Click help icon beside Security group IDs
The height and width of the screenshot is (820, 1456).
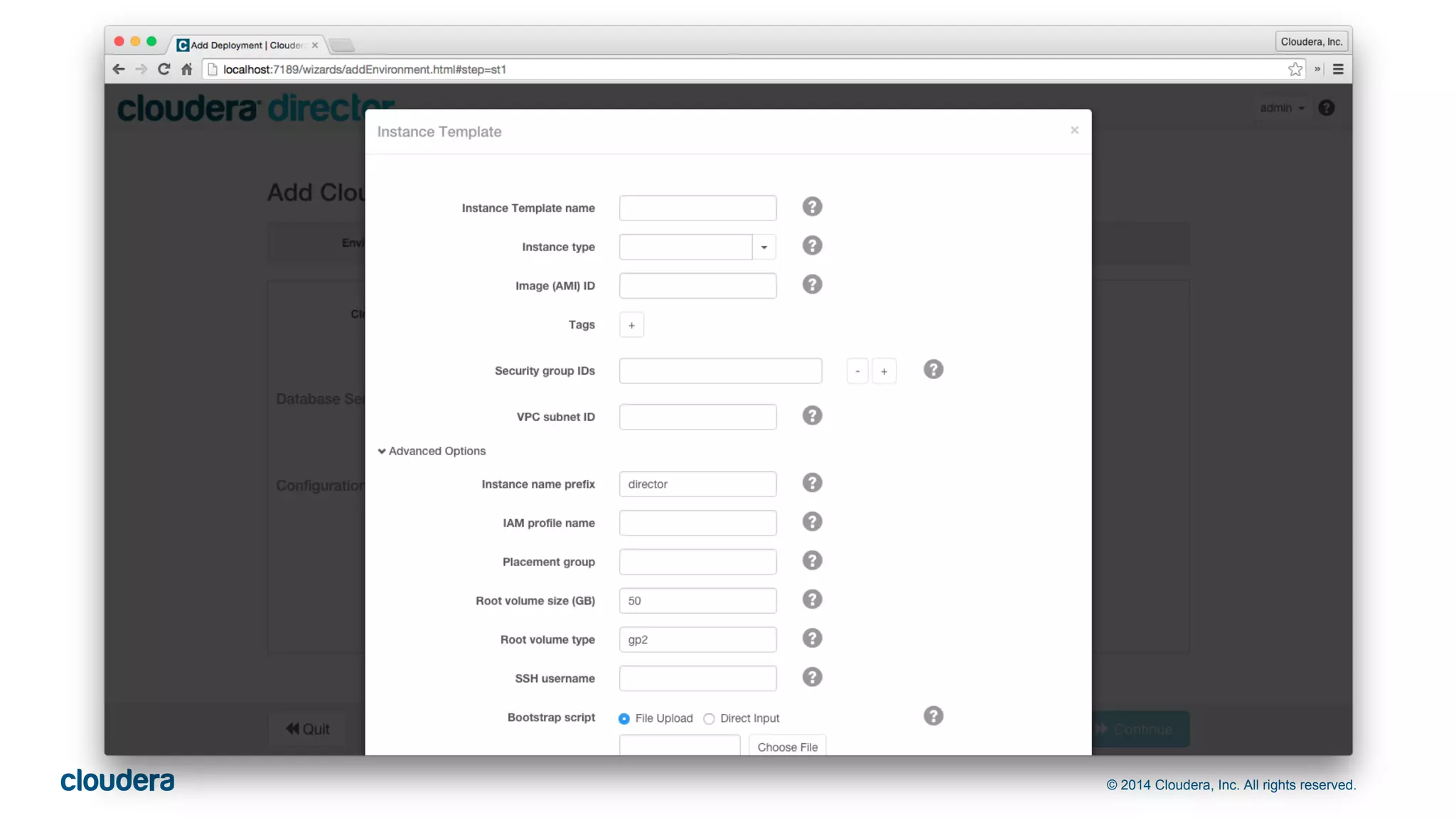point(933,370)
